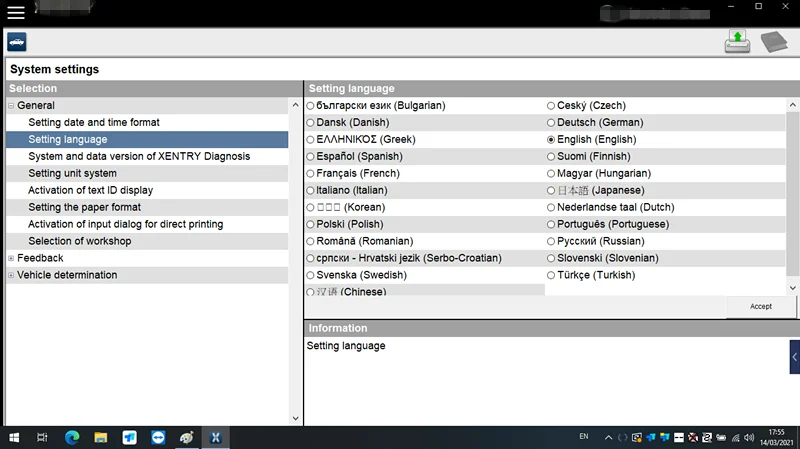Click the vehicle icon in the toolbar

(17, 42)
